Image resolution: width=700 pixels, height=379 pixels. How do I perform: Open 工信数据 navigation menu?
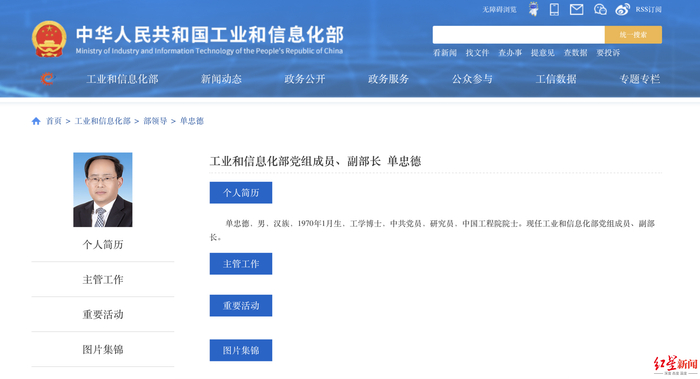tap(556, 79)
